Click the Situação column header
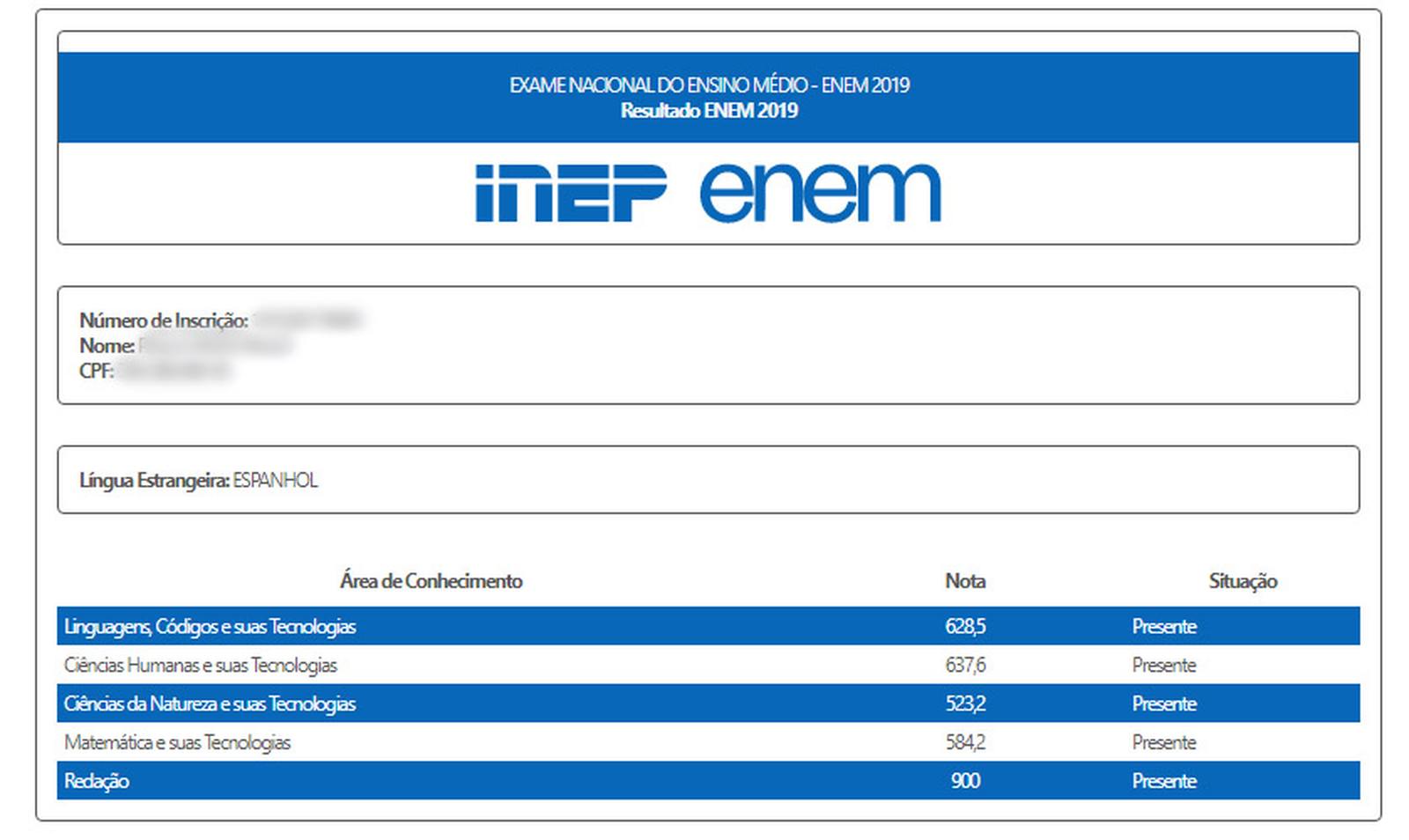 [x=1243, y=581]
